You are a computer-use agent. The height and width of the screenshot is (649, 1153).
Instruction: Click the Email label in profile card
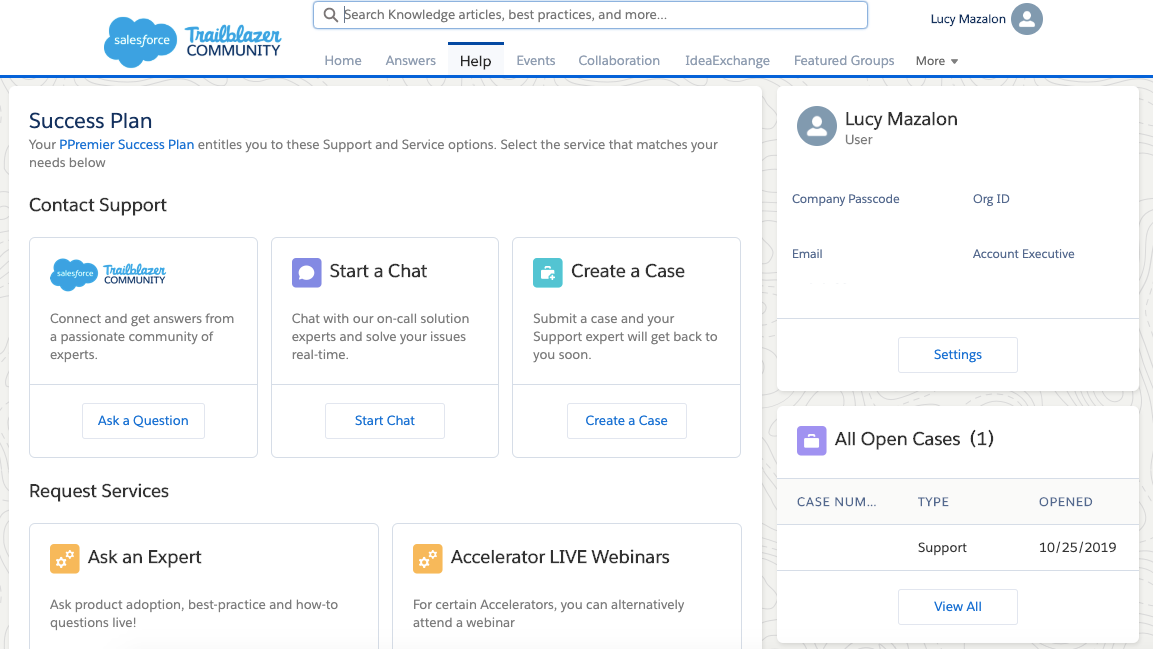(x=807, y=254)
